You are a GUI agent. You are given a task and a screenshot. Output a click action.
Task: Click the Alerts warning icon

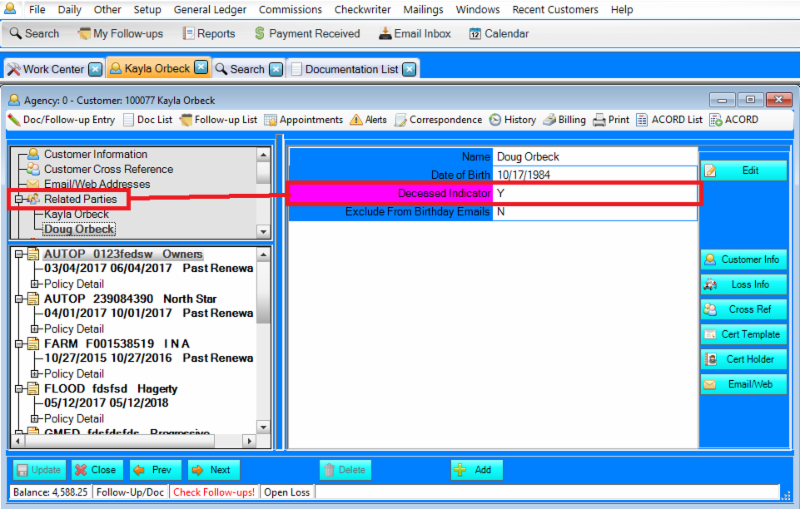[x=356, y=120]
